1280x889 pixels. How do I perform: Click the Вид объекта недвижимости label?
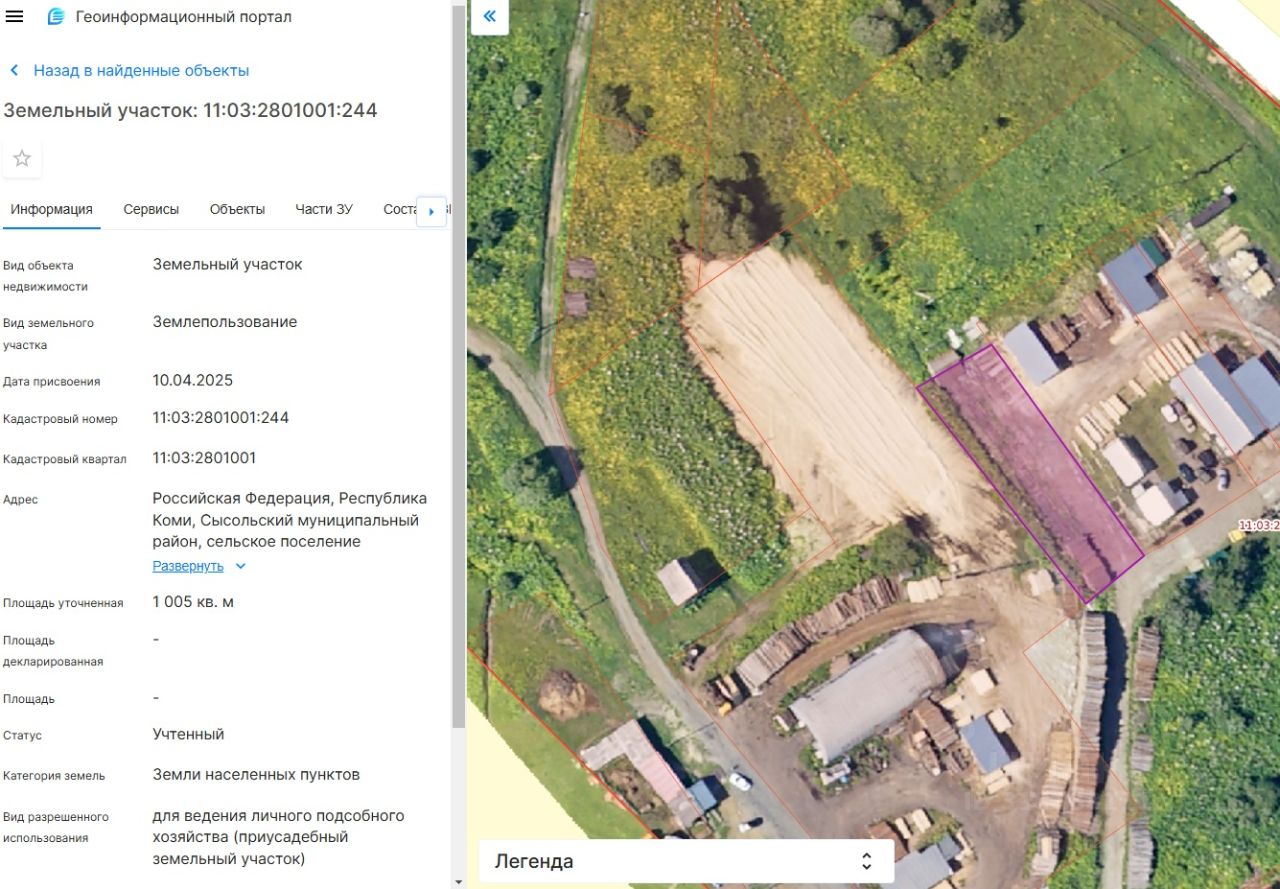(45, 276)
